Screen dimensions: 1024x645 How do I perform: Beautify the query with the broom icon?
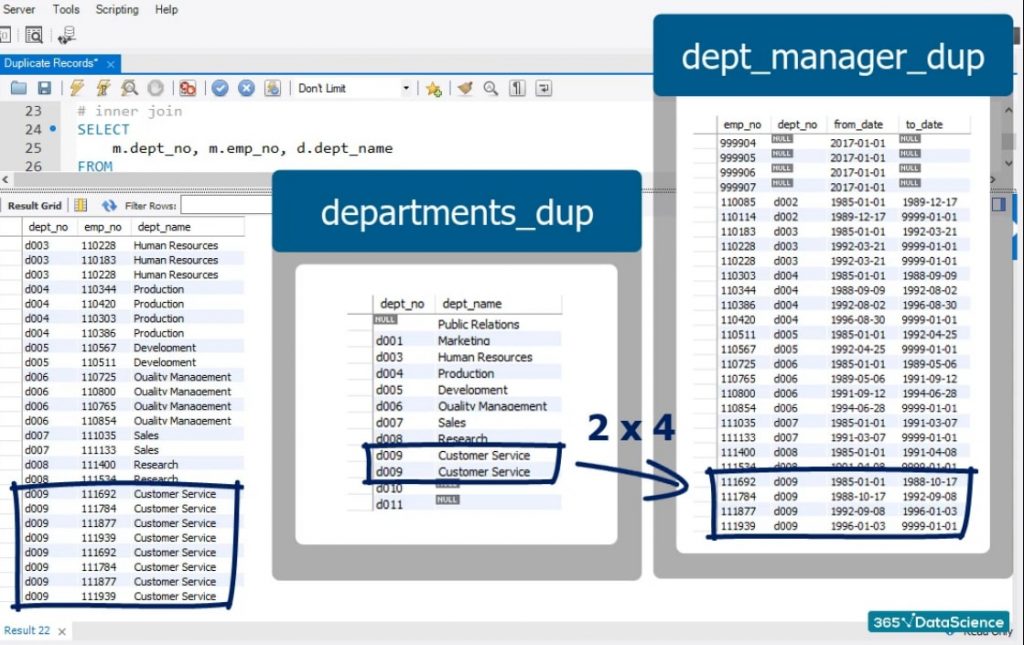click(462, 88)
